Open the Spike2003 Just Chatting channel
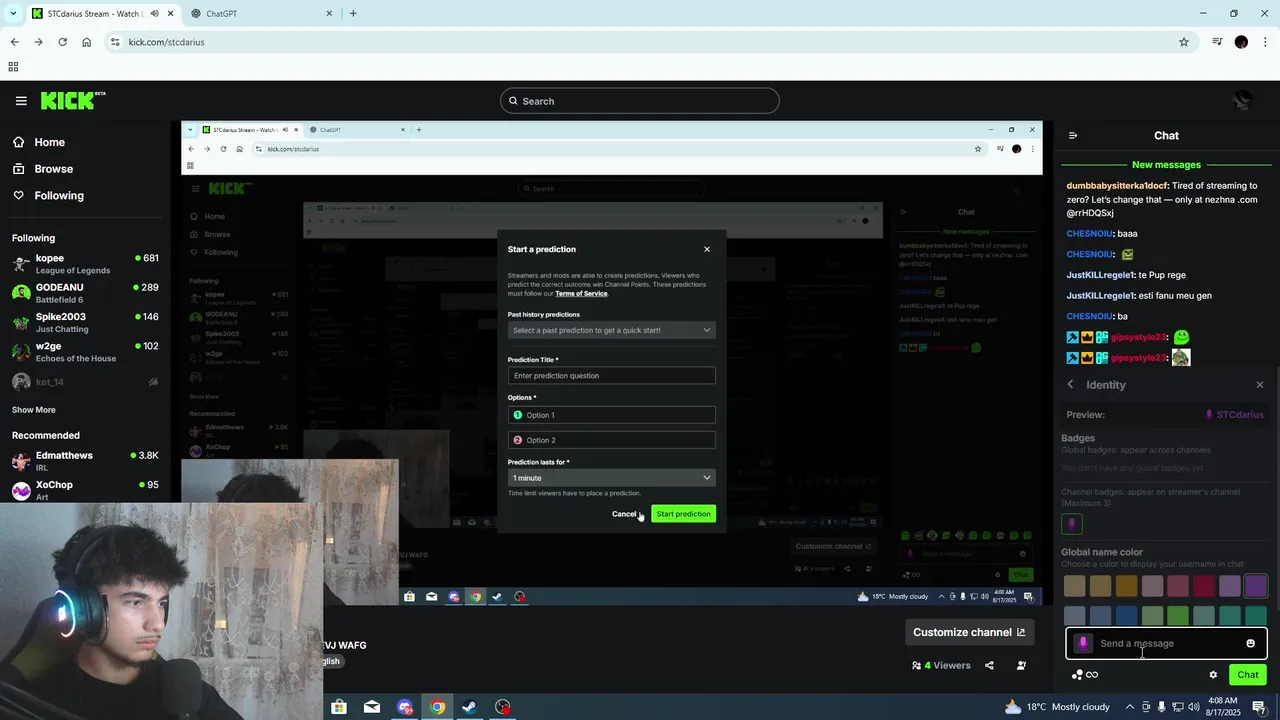 (85, 322)
